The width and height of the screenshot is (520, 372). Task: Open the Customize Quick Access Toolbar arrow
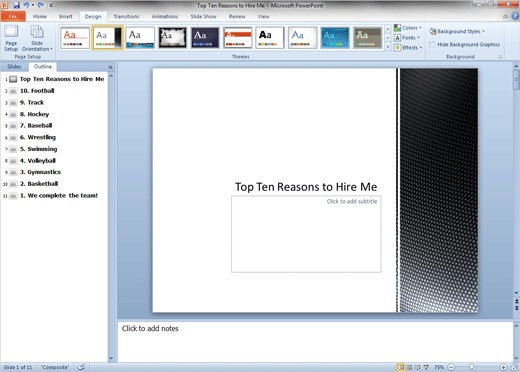(x=51, y=5)
